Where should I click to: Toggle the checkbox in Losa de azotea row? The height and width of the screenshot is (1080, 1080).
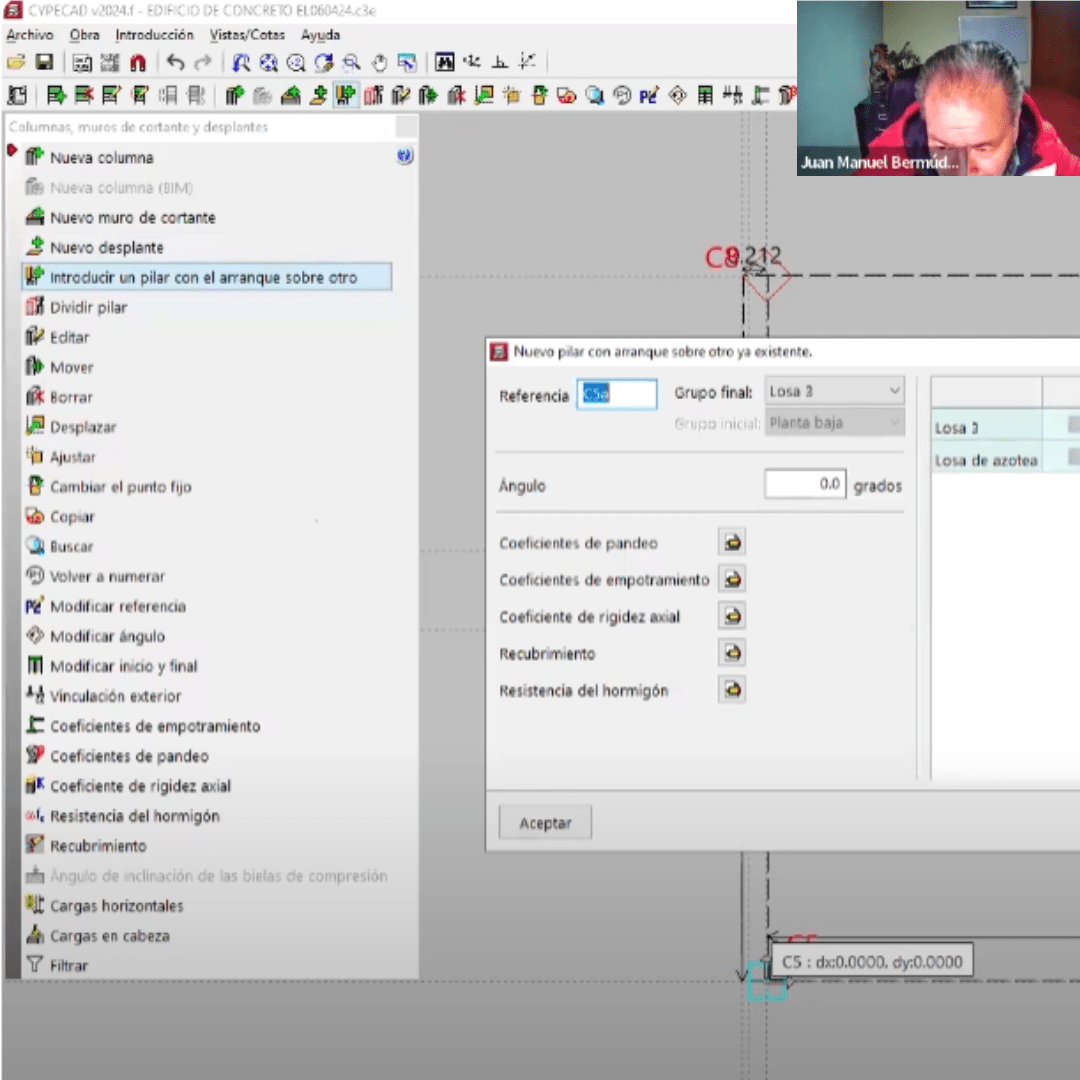(1073, 457)
